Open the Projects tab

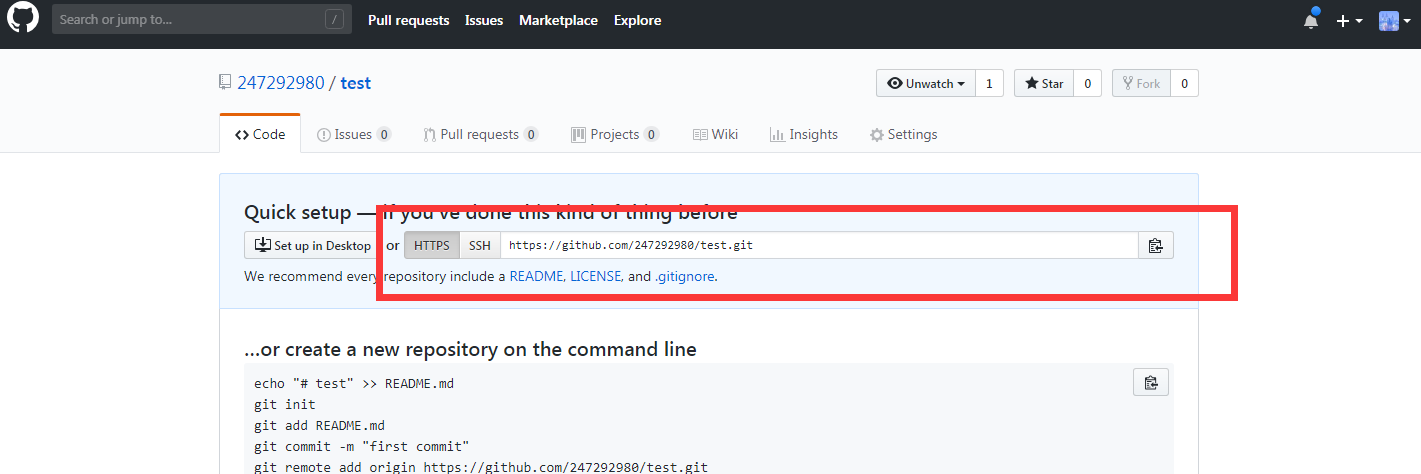click(615, 134)
